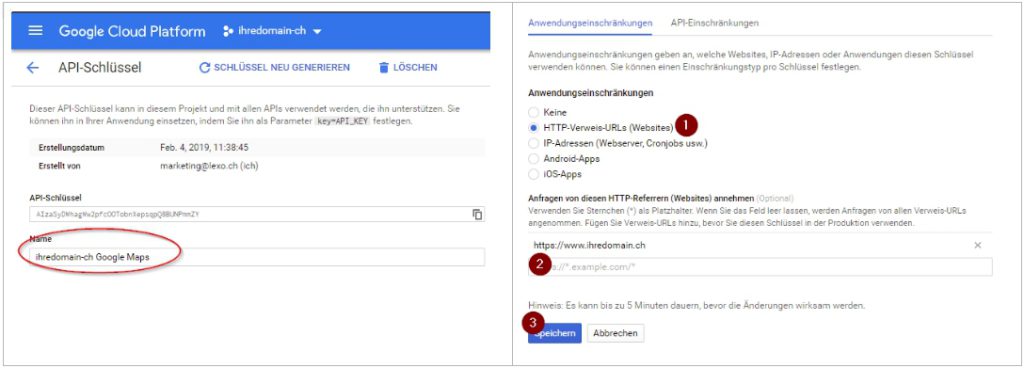Click the API-Schlüssel page heading

coord(100,68)
